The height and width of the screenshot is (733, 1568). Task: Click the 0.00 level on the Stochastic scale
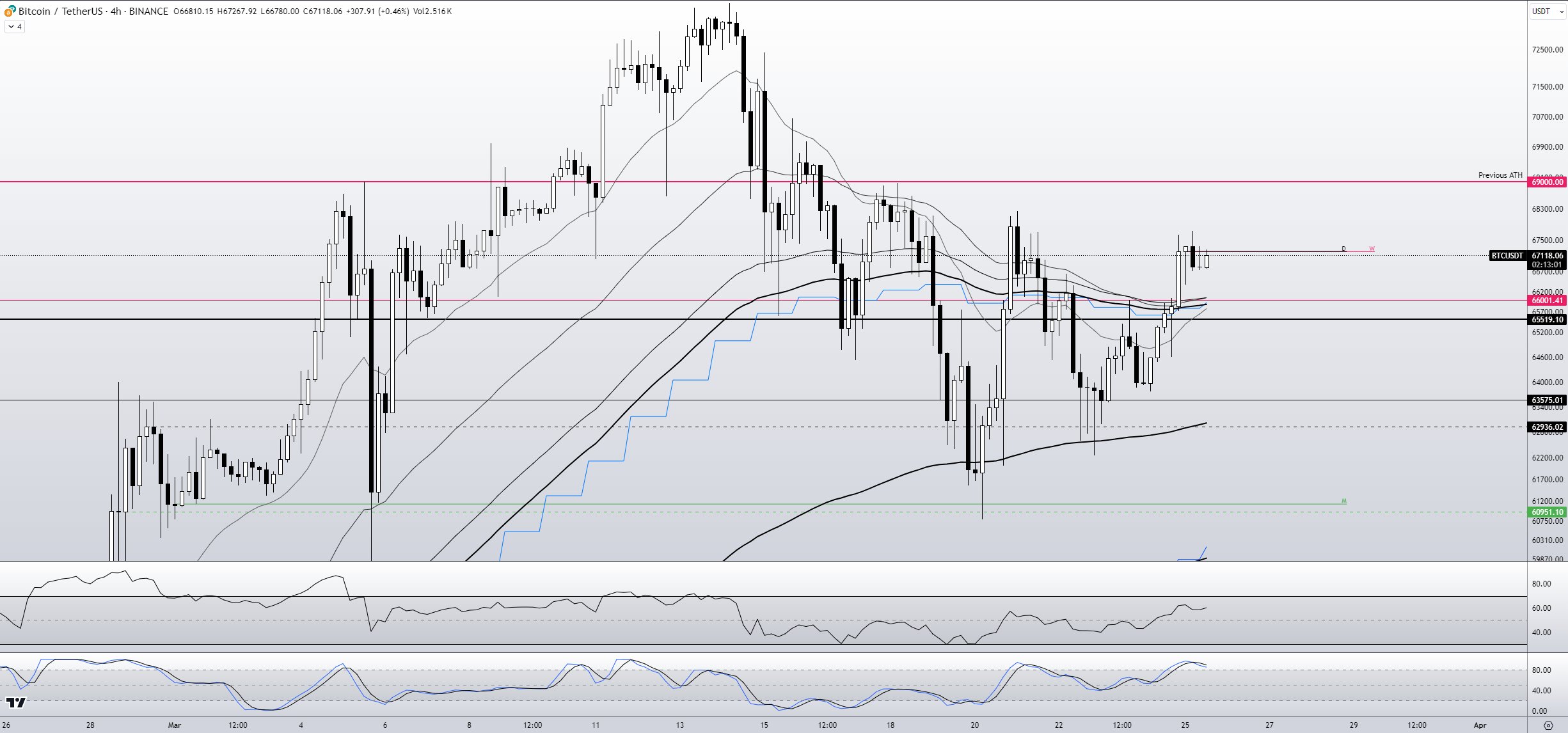[x=1540, y=711]
